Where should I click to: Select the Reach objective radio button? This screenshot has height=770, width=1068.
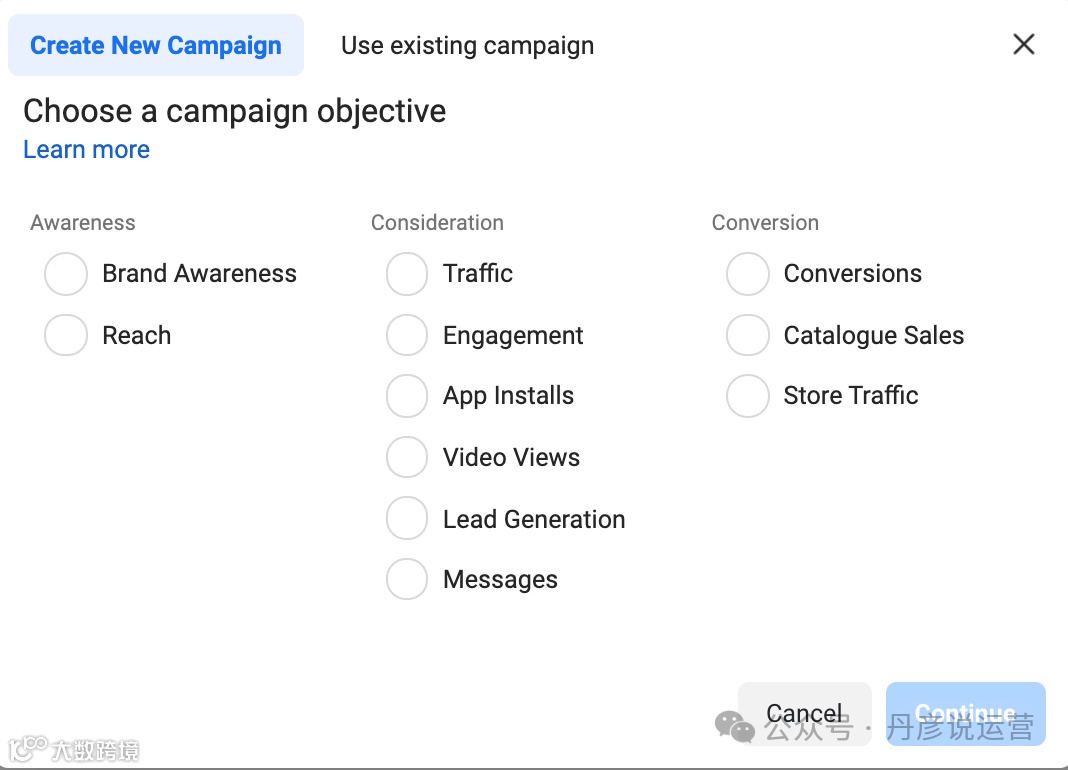(66, 335)
